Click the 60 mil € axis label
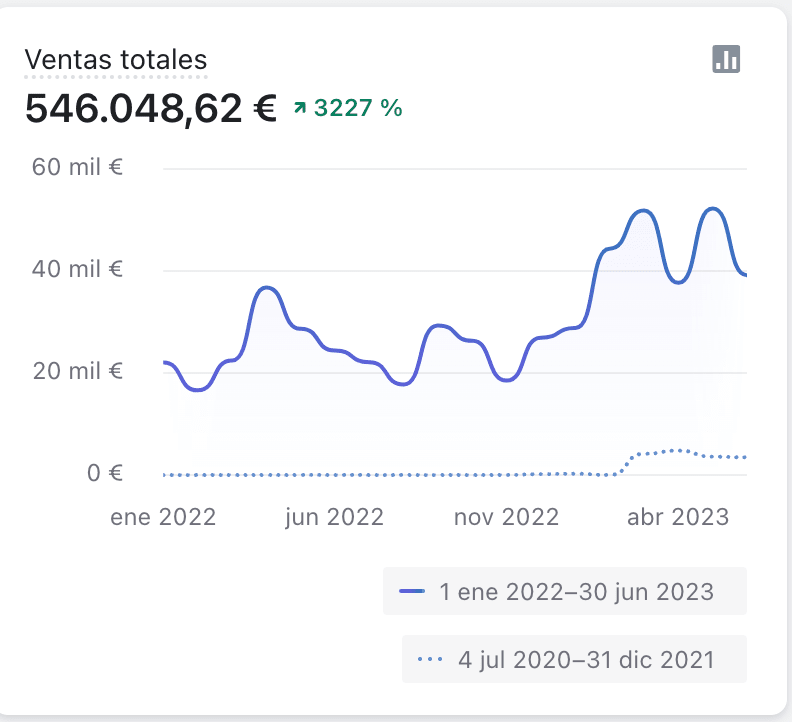 point(77,167)
